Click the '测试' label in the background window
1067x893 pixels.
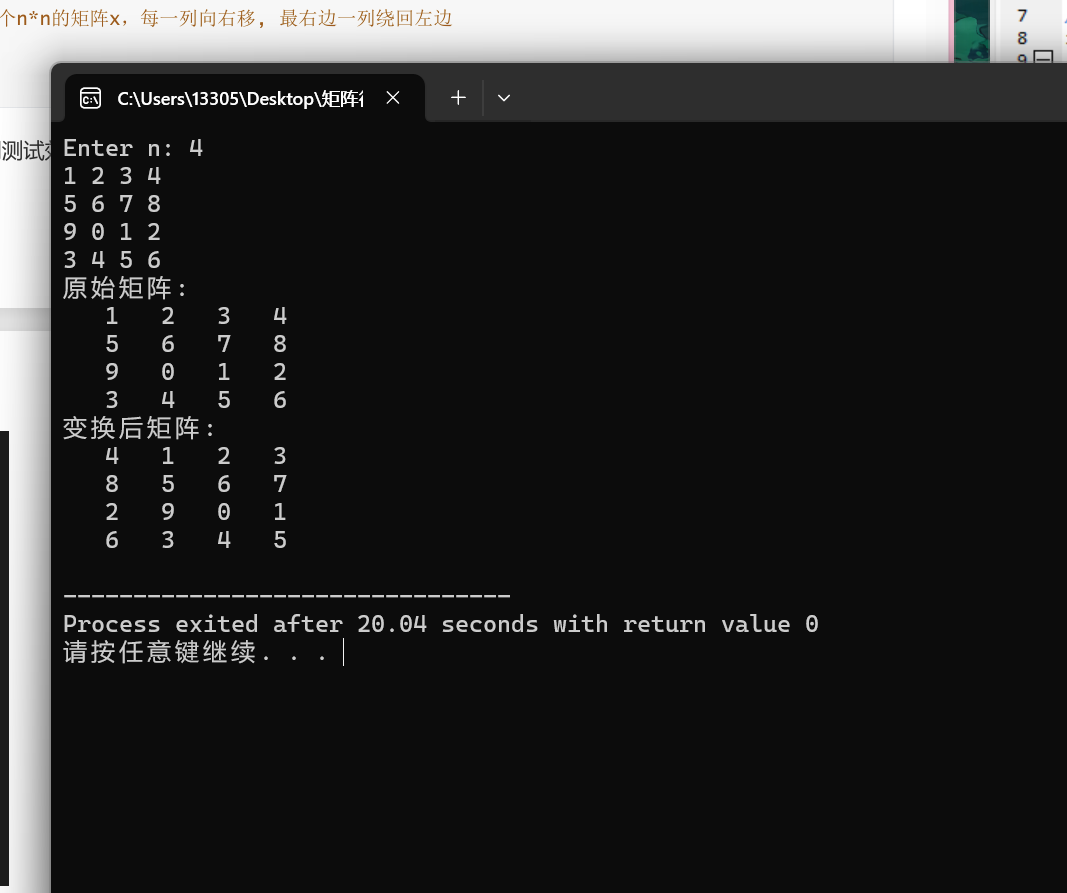coord(25,150)
